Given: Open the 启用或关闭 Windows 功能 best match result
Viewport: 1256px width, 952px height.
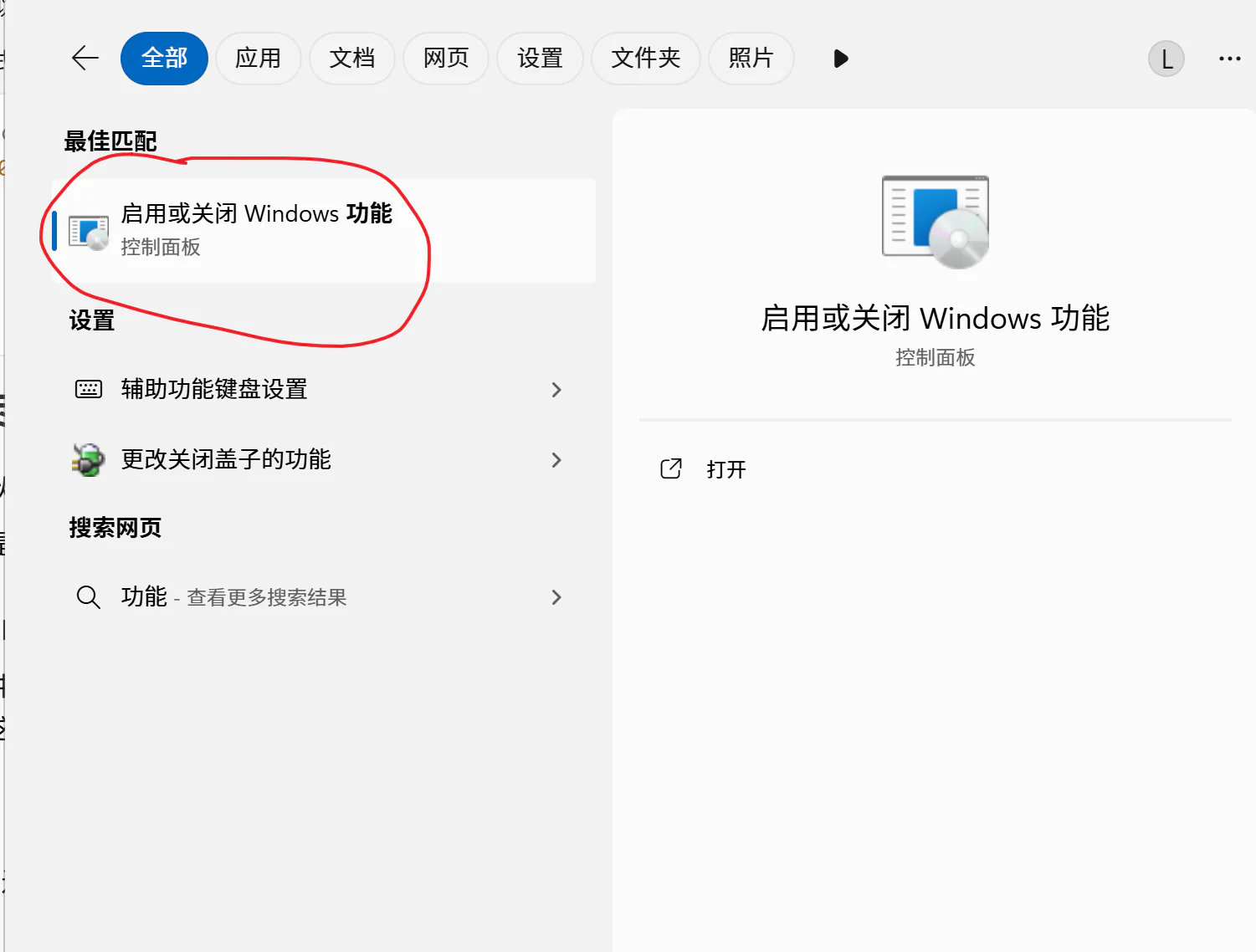Looking at the screenshot, I should (x=324, y=230).
